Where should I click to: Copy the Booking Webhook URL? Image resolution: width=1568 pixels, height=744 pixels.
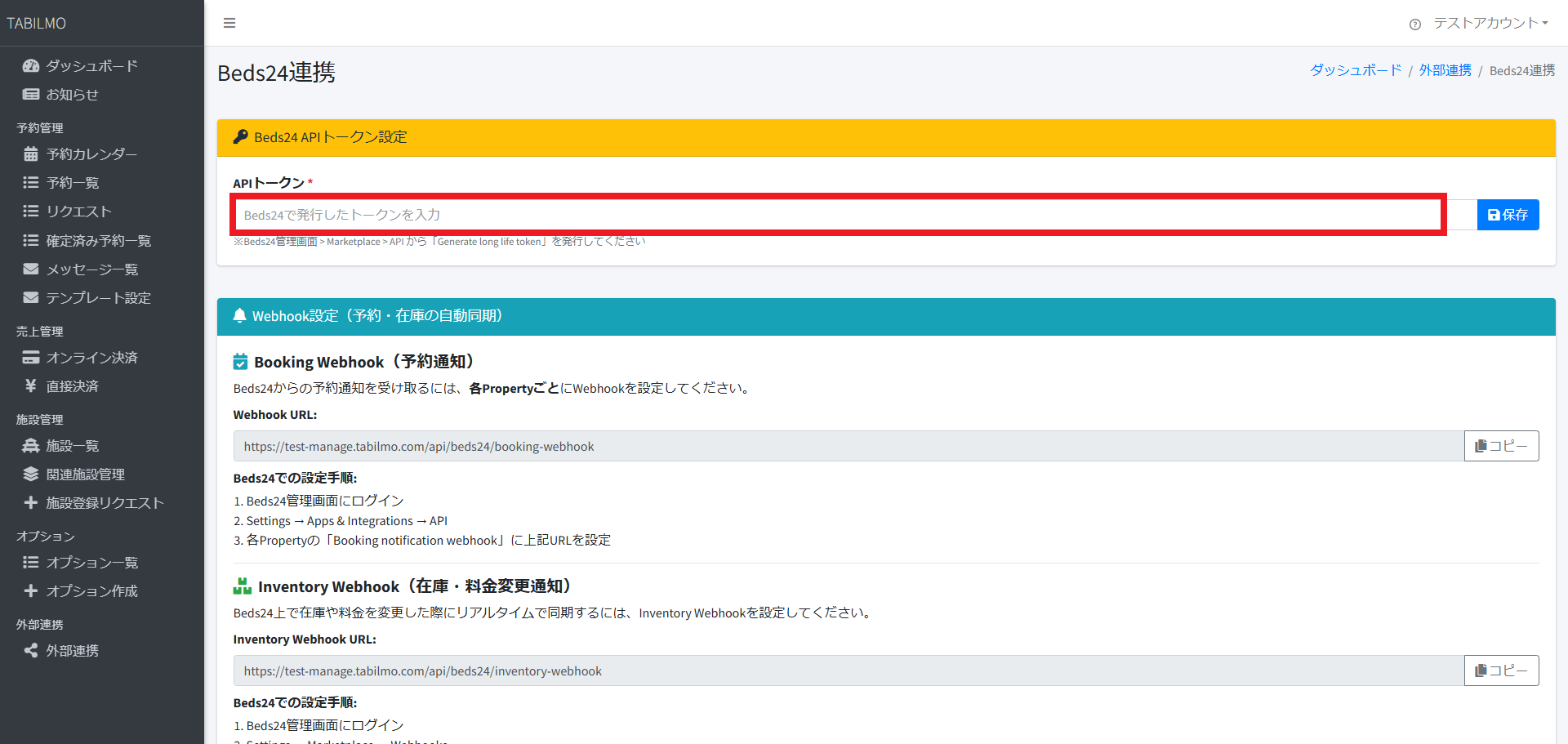coord(1501,446)
